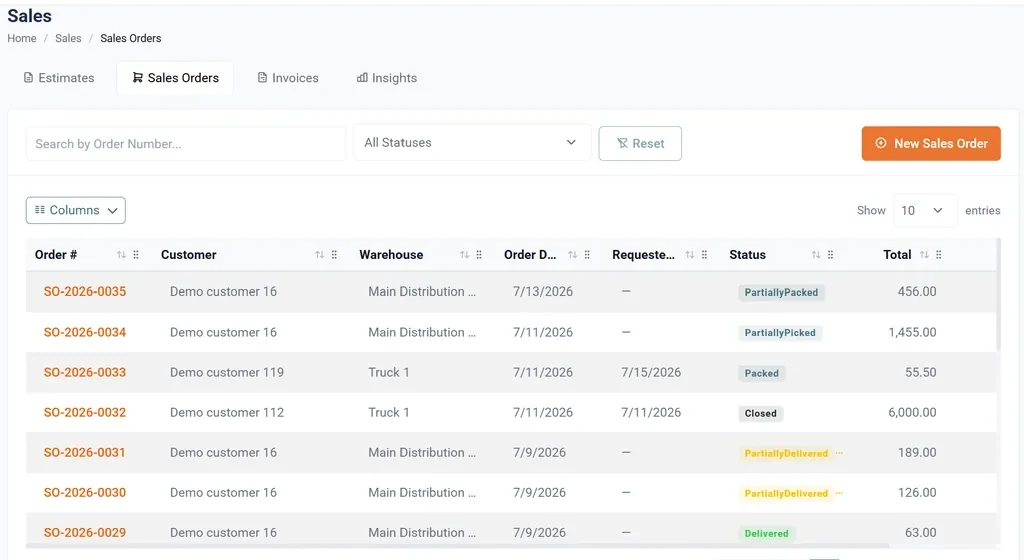Image resolution: width=1024 pixels, height=560 pixels.
Task: Click the Order Date column drag handle
Action: point(587,255)
